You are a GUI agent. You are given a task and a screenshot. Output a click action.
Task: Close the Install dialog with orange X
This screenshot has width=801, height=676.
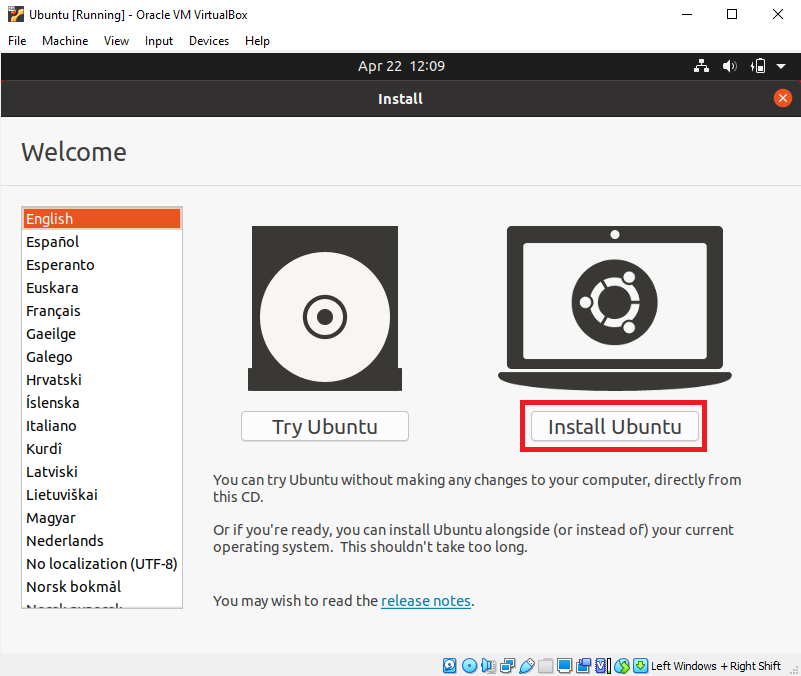click(x=783, y=98)
